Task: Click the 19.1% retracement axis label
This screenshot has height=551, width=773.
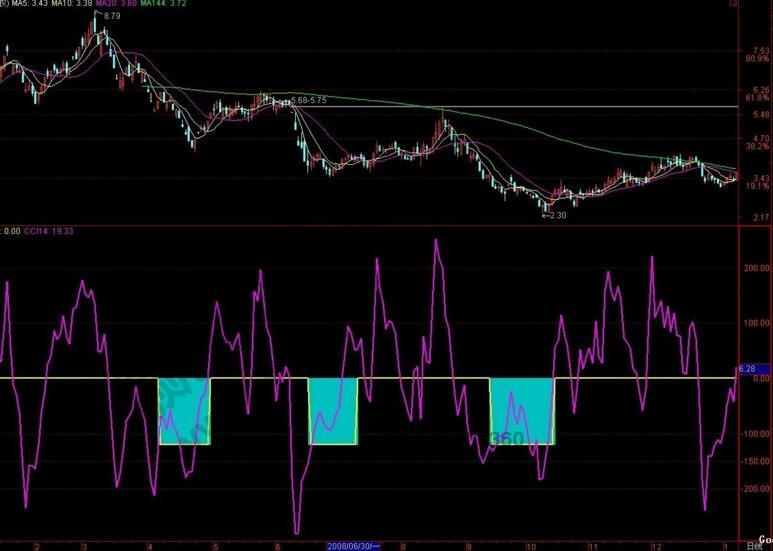Action: [756, 186]
